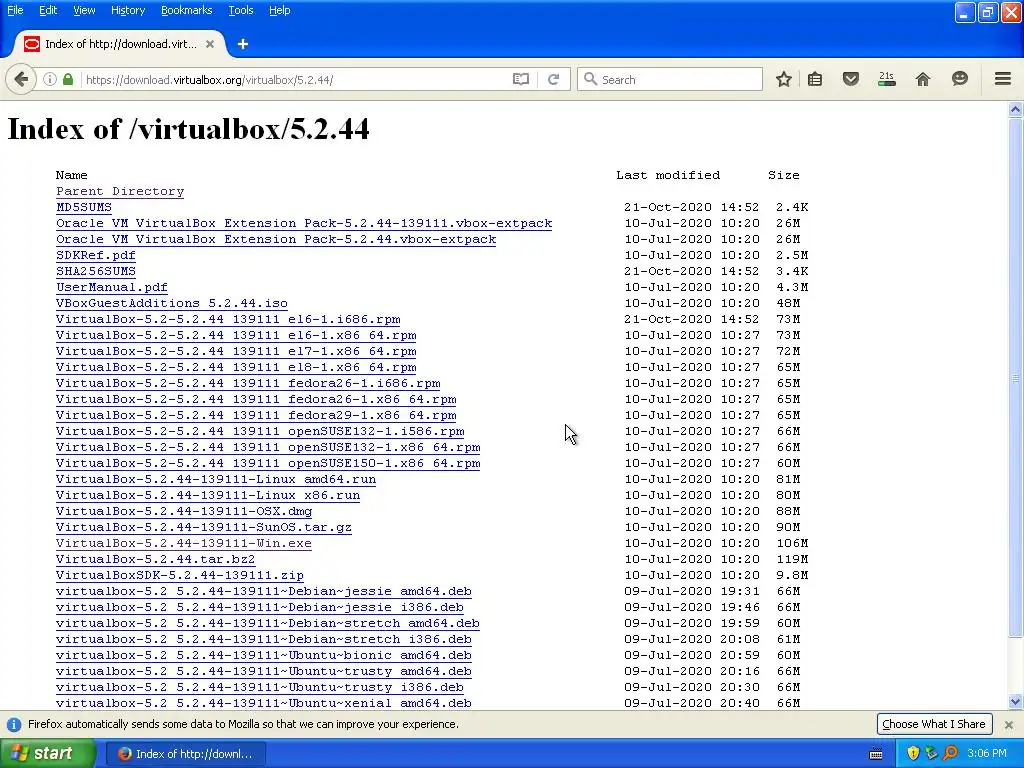Open the Bookmarks menu
Viewport: 1024px width, 768px height.
pyautogui.click(x=186, y=10)
